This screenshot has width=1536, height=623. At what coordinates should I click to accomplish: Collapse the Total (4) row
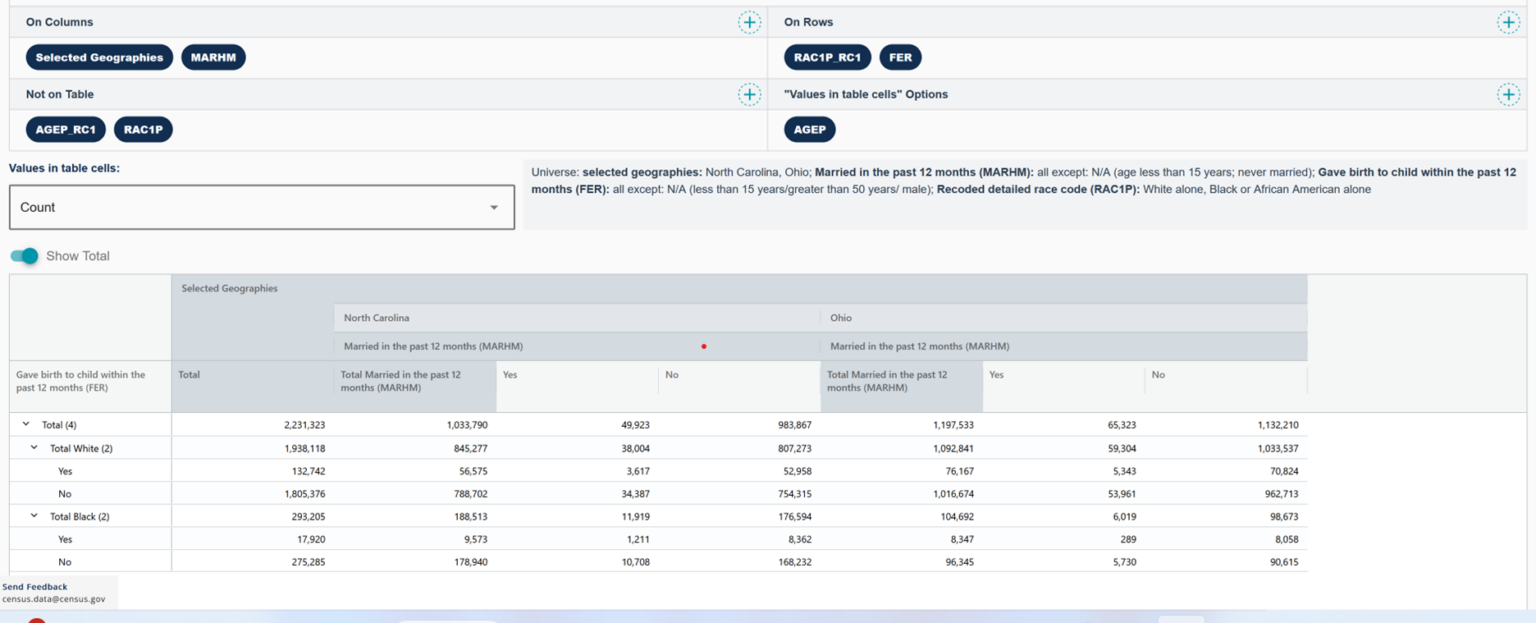pos(26,425)
